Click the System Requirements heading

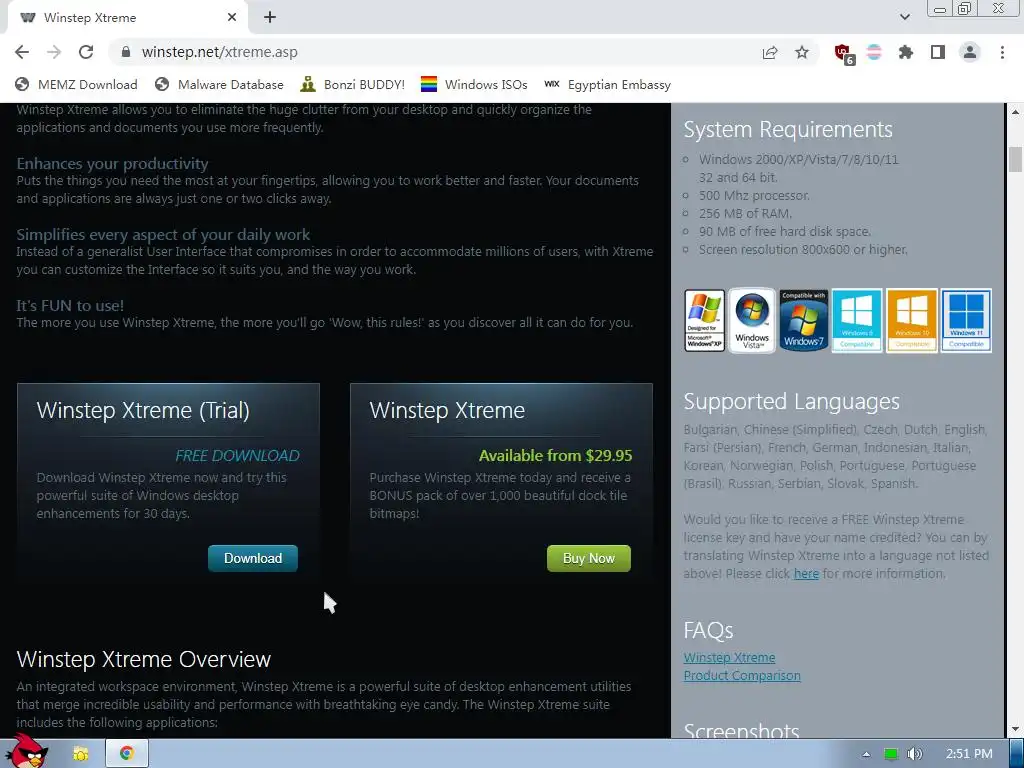click(788, 129)
